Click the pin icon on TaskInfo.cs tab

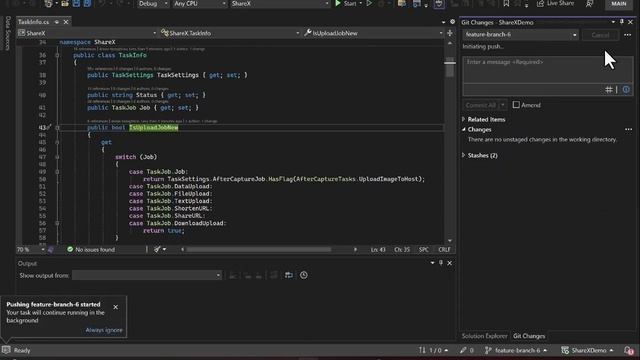(57, 22)
